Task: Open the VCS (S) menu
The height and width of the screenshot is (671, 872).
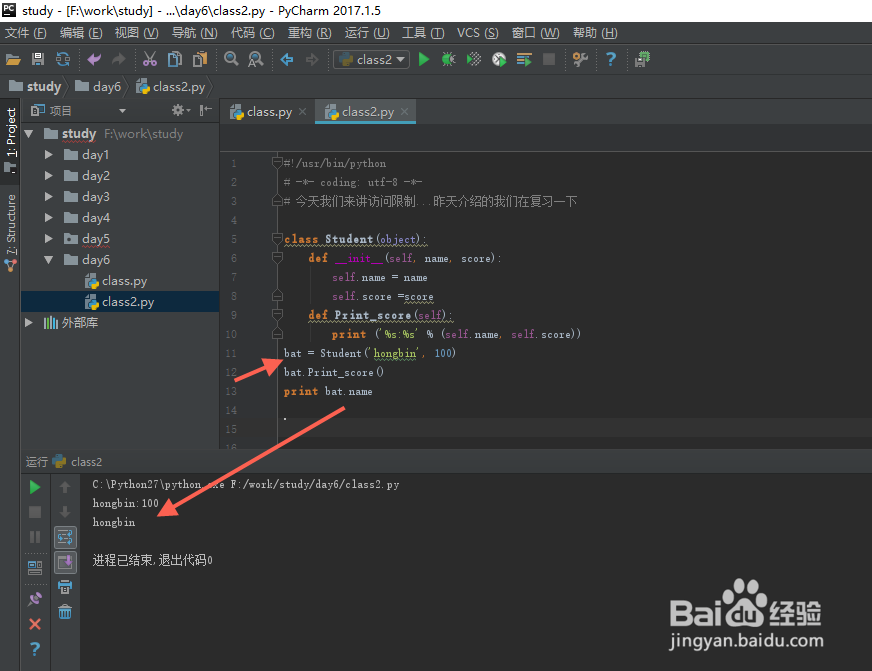Action: (478, 33)
